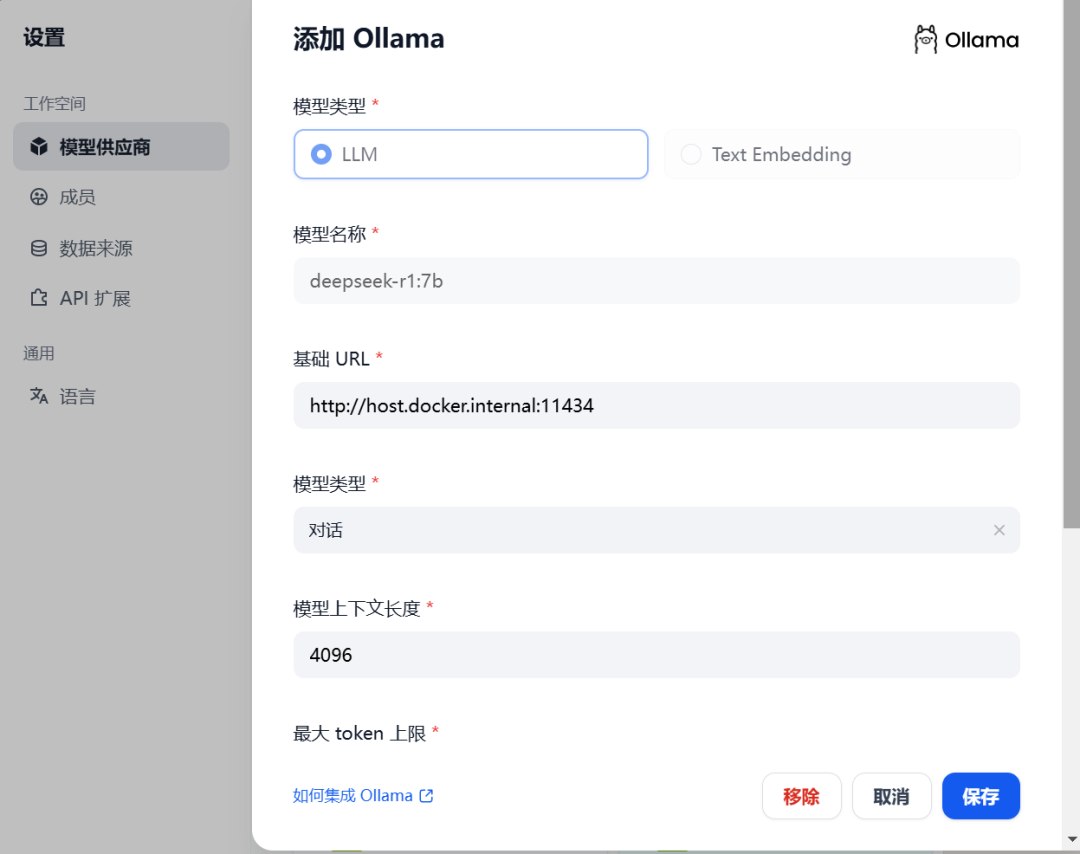Image resolution: width=1080 pixels, height=854 pixels.
Task: Click the 移除 remove button
Action: [801, 796]
